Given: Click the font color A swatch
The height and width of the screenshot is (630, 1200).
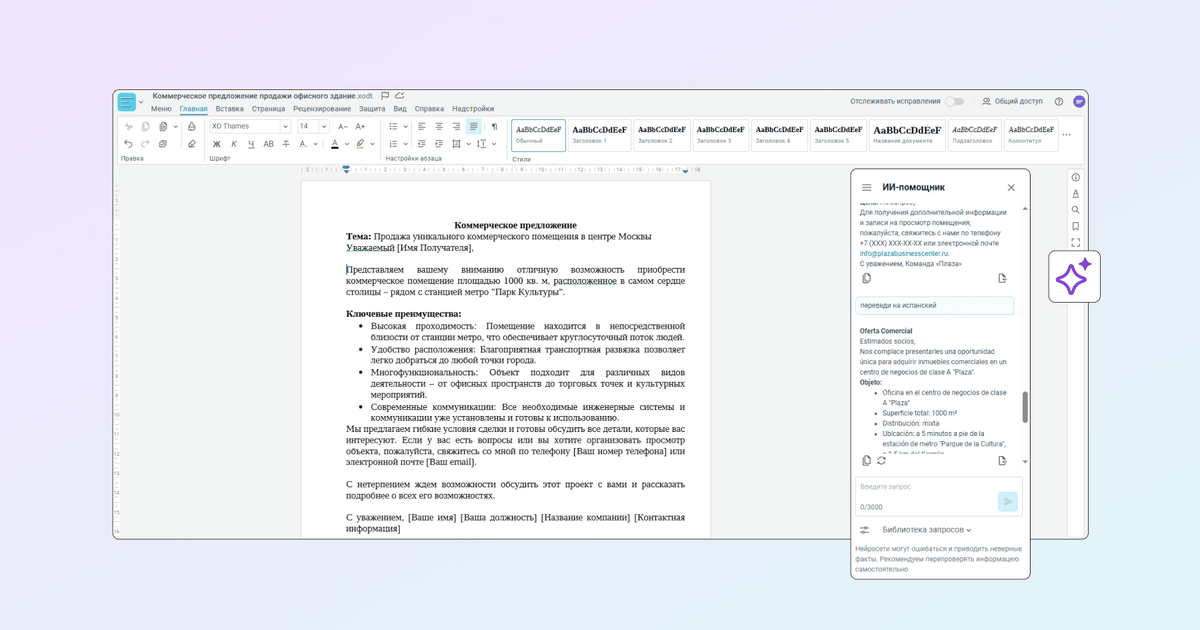Looking at the screenshot, I should pyautogui.click(x=335, y=144).
